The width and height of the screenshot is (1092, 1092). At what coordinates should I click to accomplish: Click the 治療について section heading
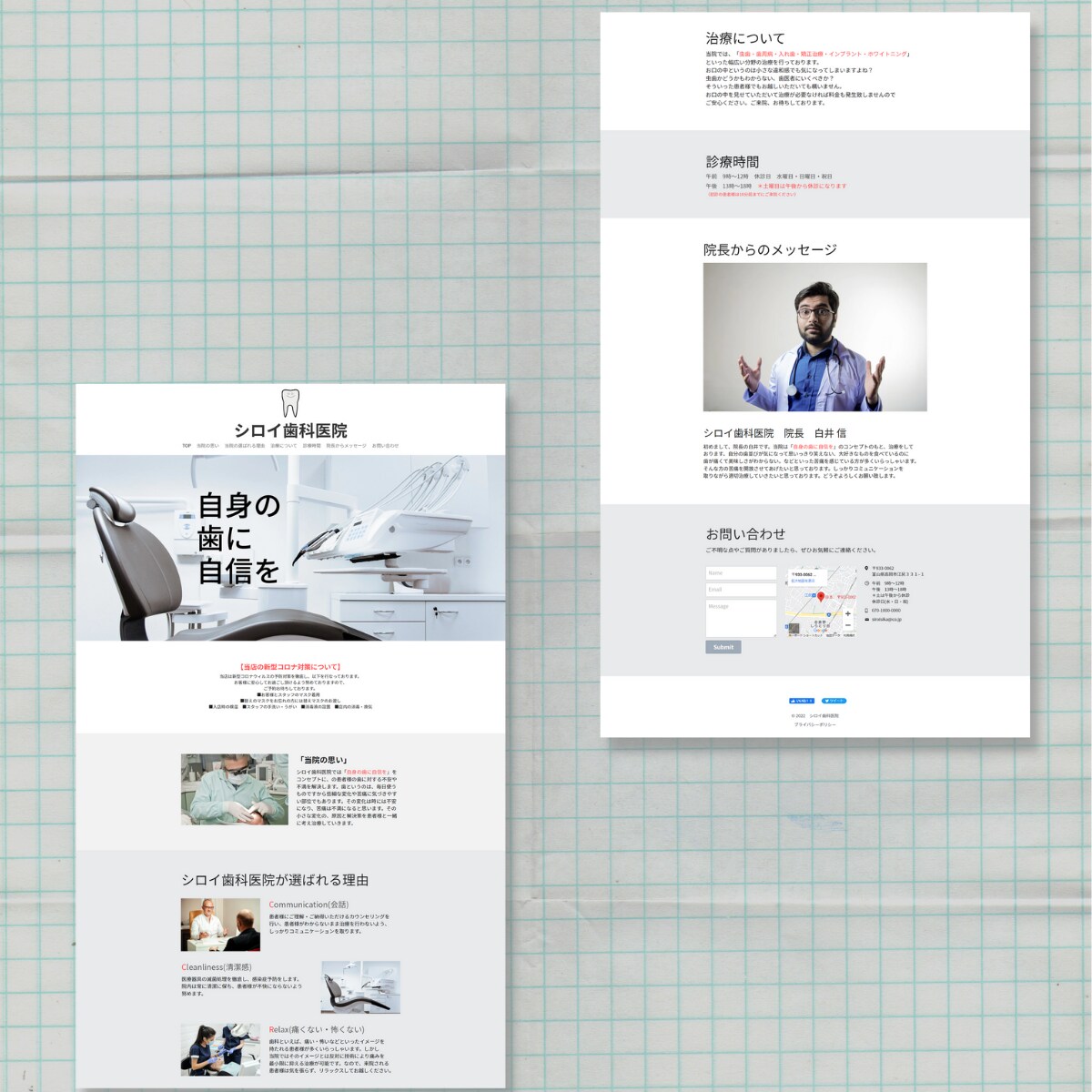[x=745, y=38]
